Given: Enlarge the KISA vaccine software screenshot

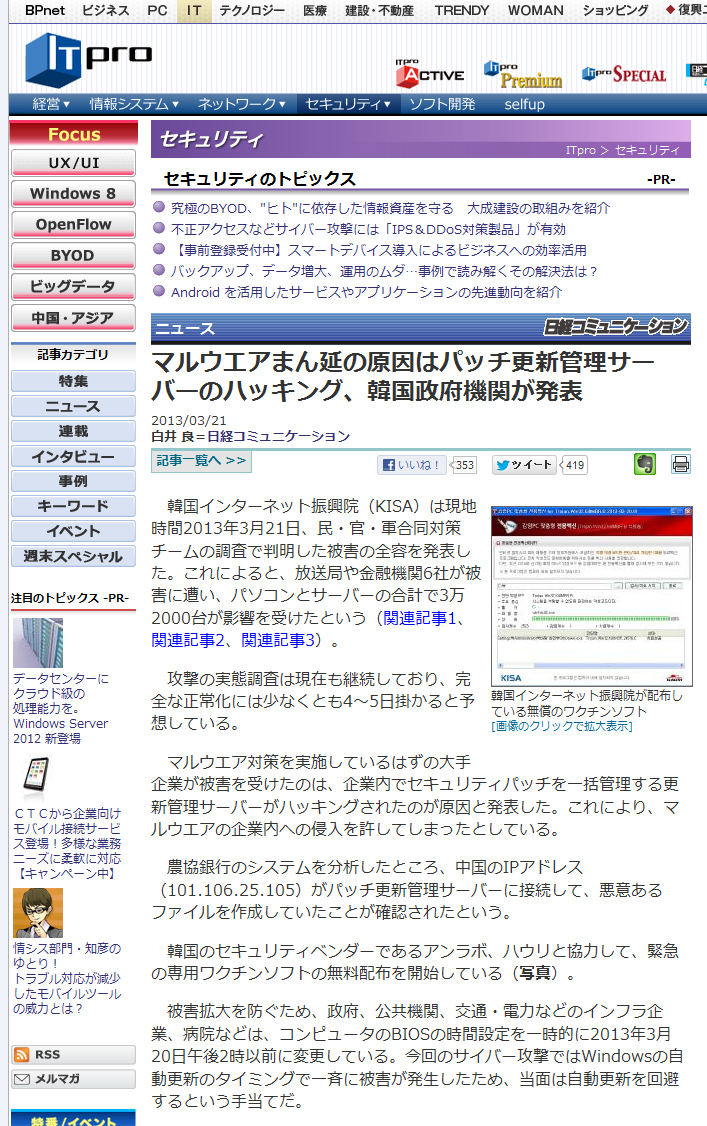Looking at the screenshot, I should 591,596.
